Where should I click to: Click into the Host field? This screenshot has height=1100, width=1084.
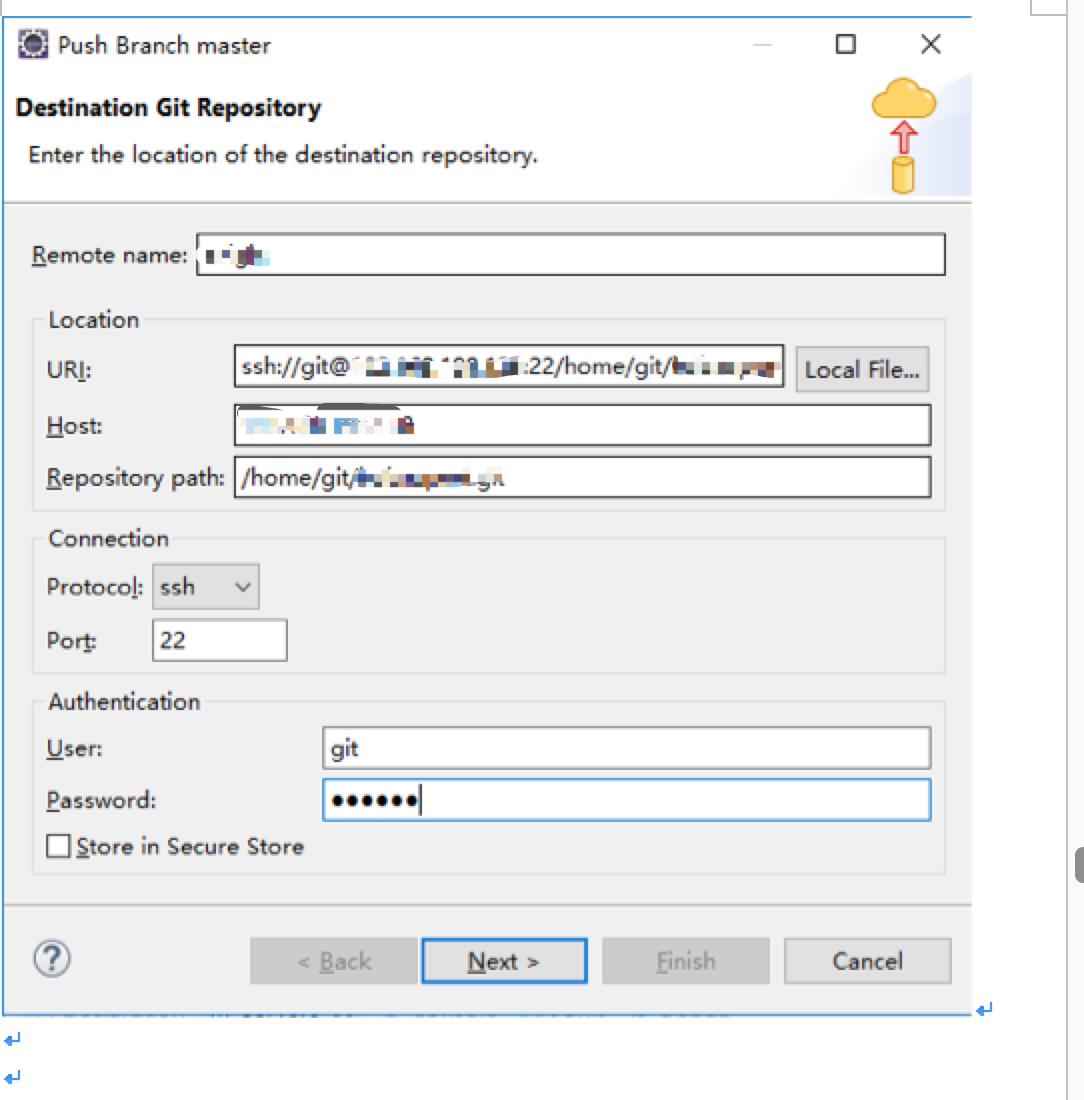point(582,425)
